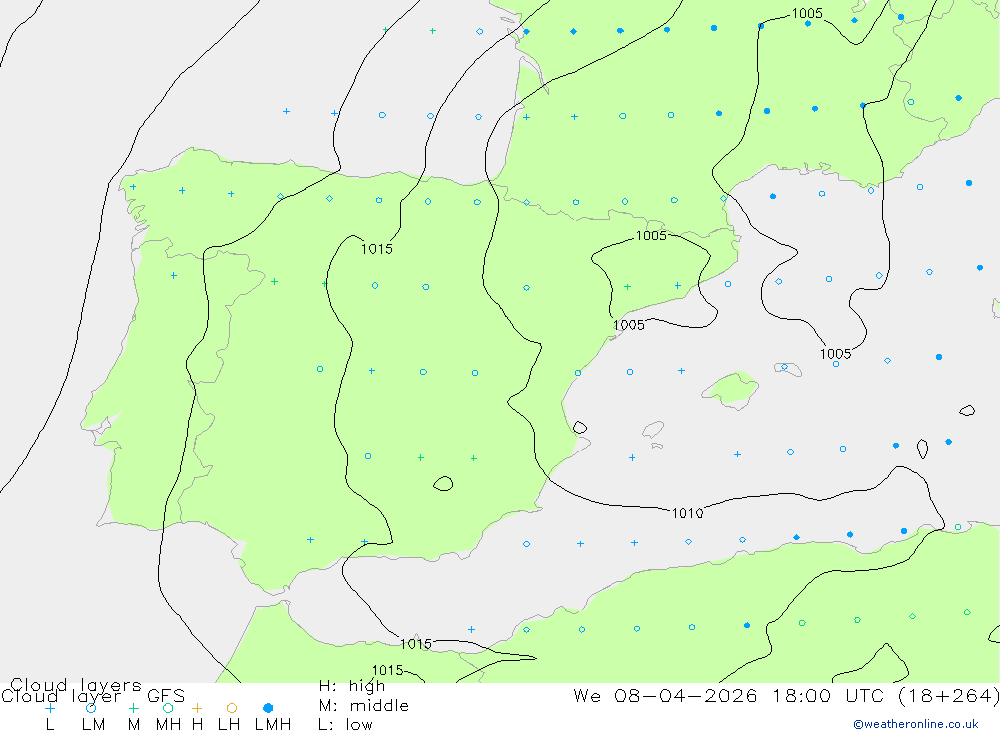The width and height of the screenshot is (1000, 733).
Task: Click the blue circle LM legend symbol
Action: pos(91,708)
